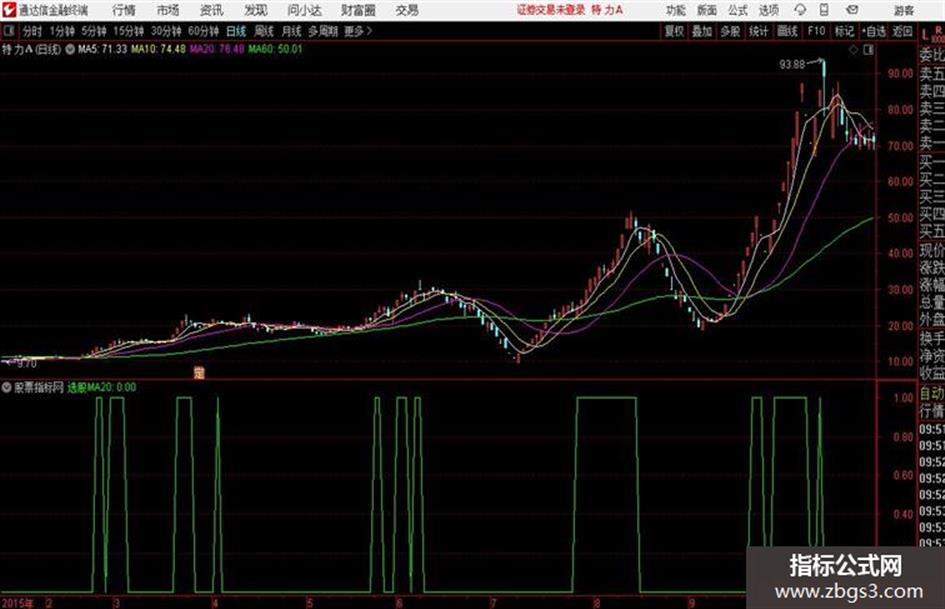Viewport: 945px width, 609px height.
Task: Open the 版面 menu
Action: point(706,10)
